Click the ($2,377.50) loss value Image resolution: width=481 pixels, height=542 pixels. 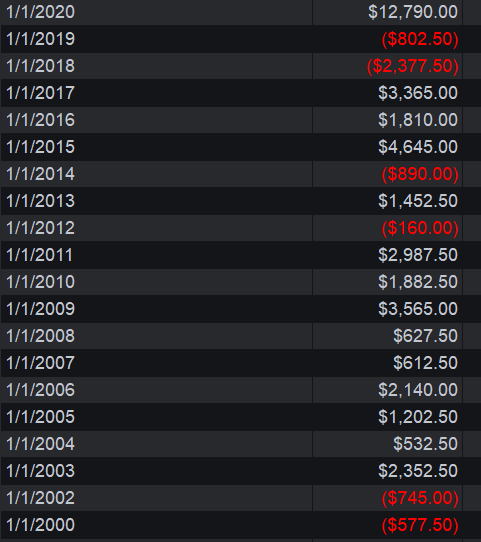click(x=413, y=66)
